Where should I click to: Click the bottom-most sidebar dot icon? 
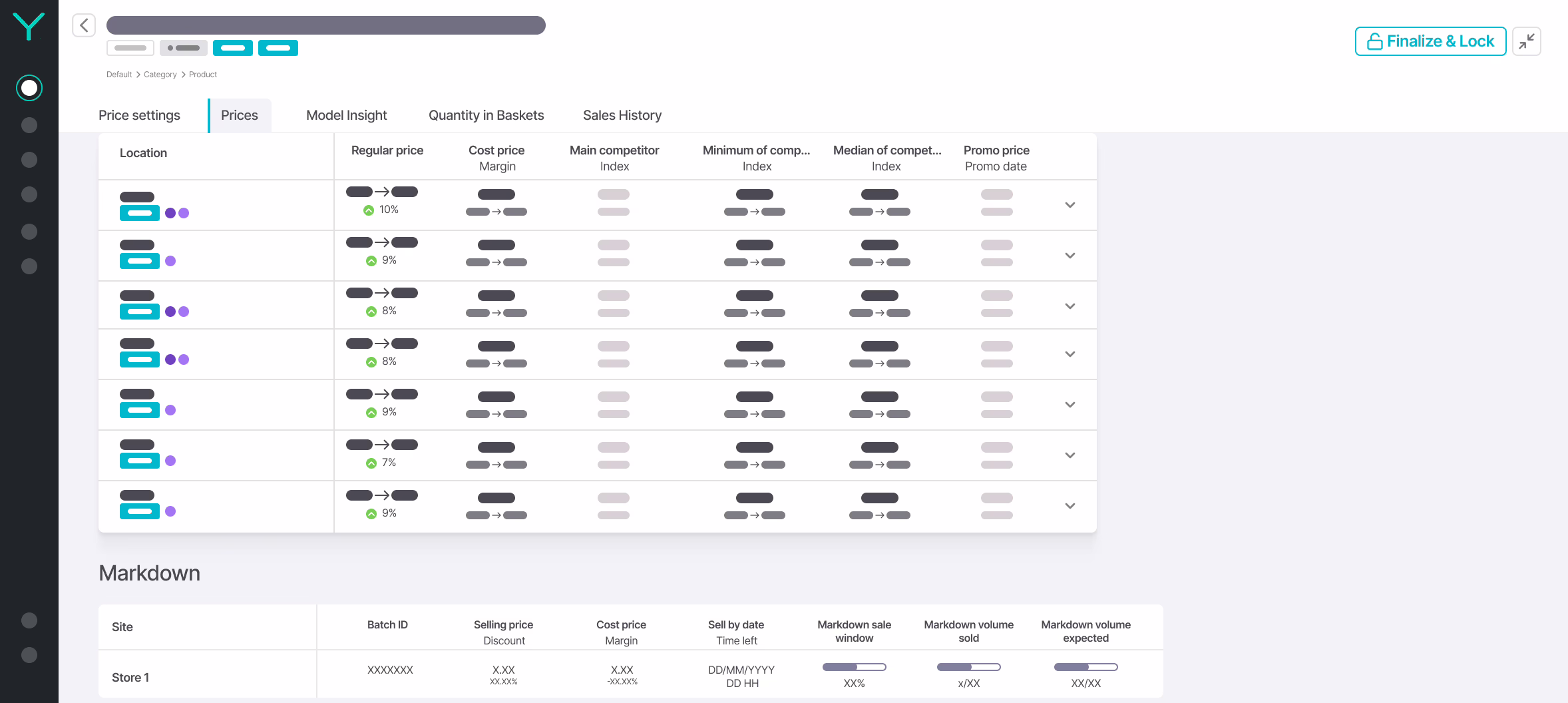pyautogui.click(x=29, y=655)
